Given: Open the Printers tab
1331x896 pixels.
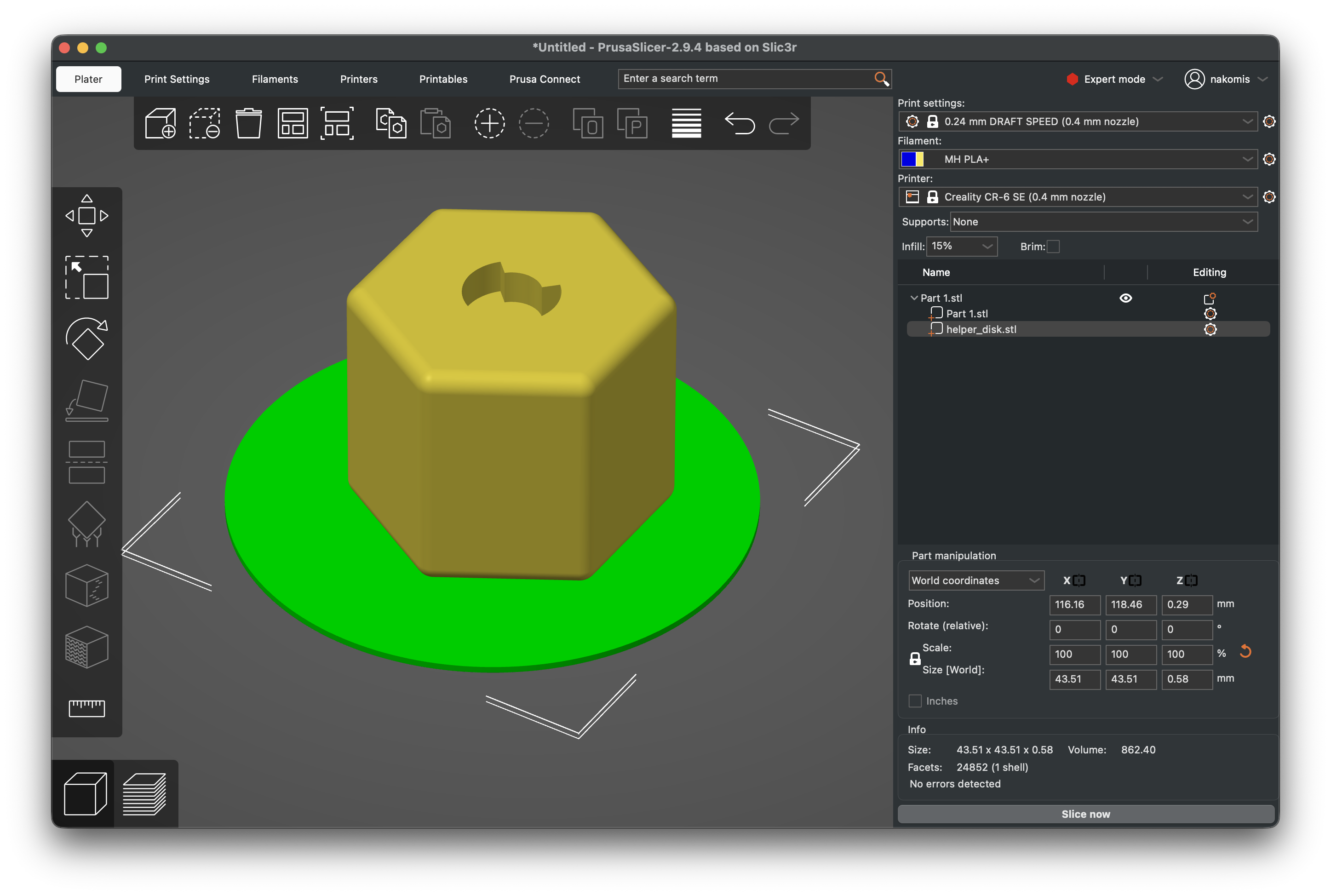Looking at the screenshot, I should [359, 79].
